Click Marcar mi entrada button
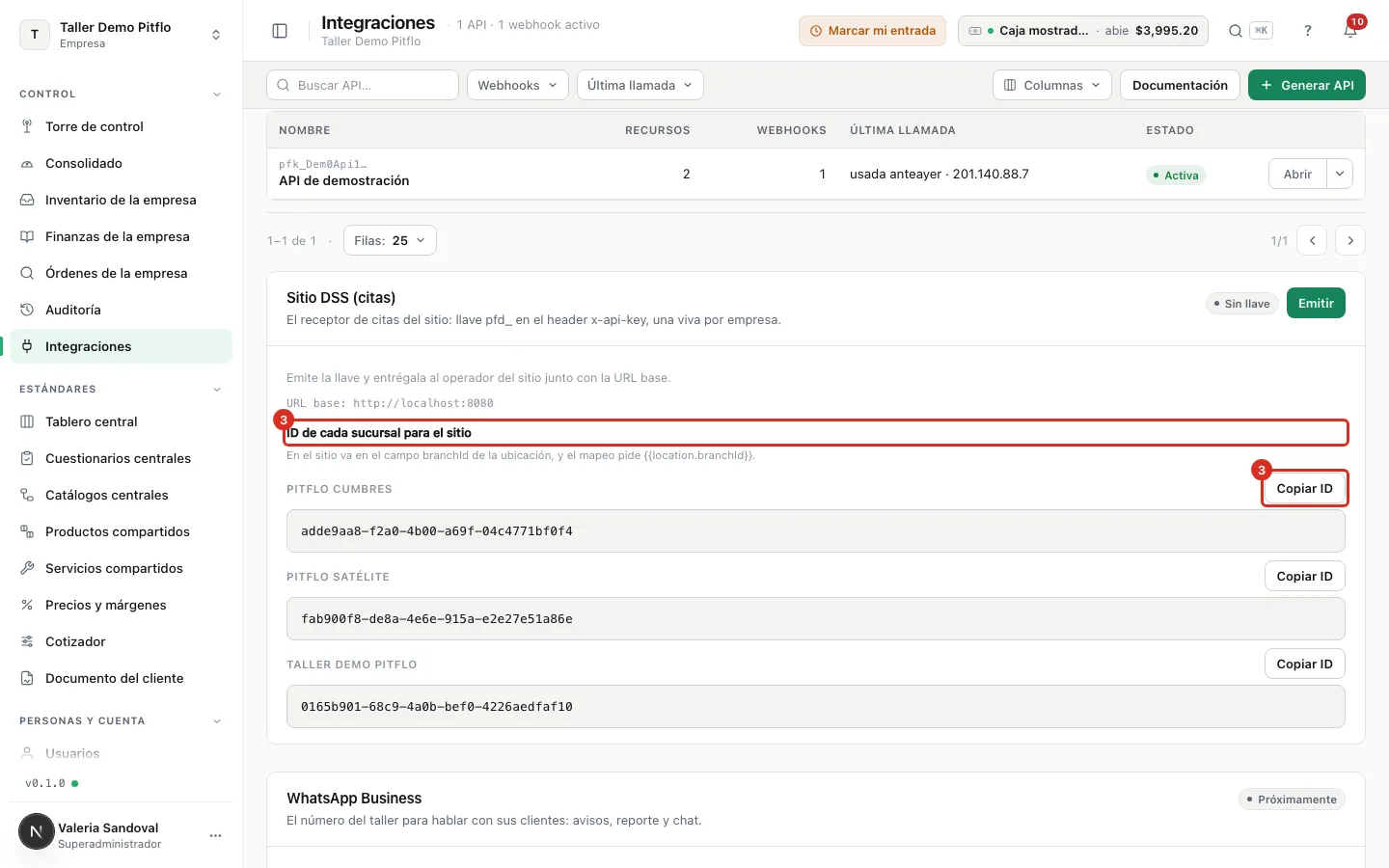 click(x=872, y=31)
